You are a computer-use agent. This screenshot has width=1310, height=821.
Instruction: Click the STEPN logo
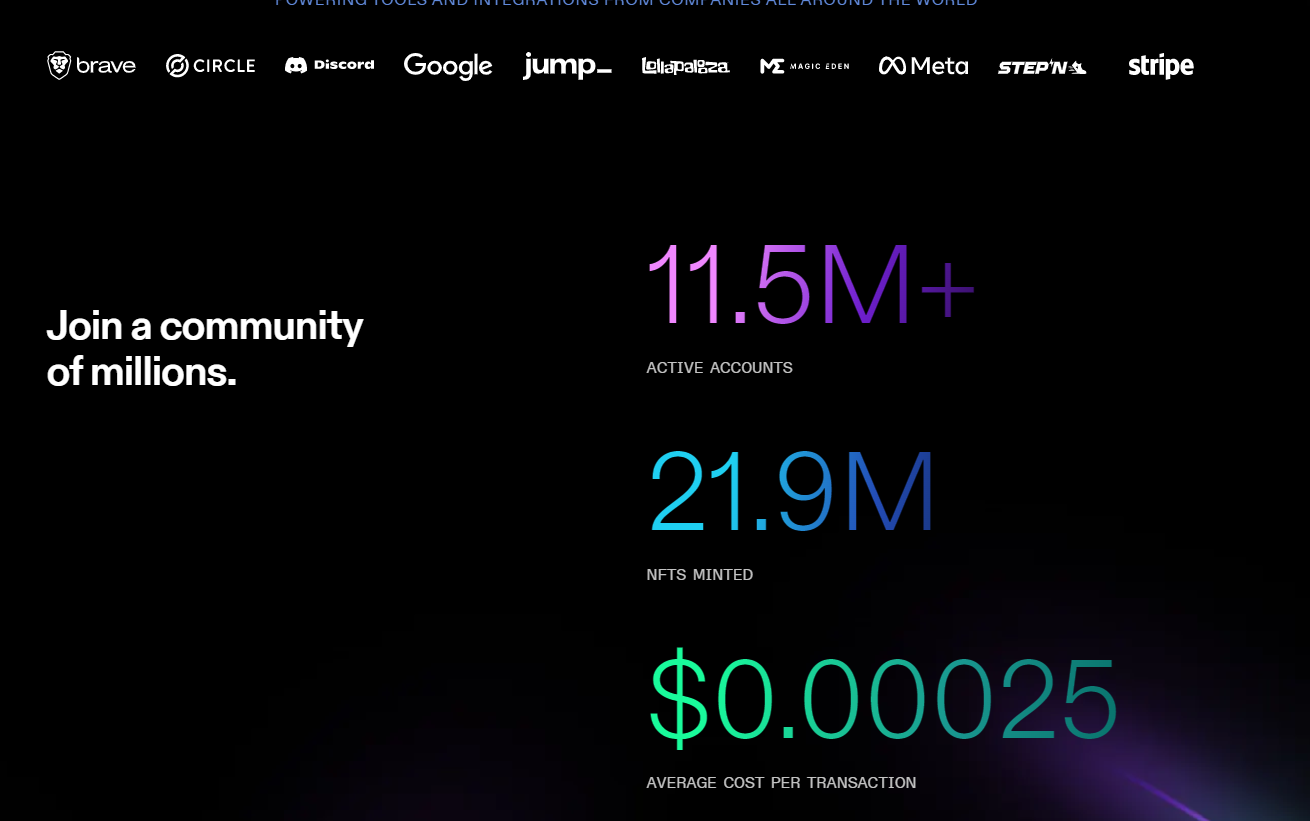click(1042, 67)
